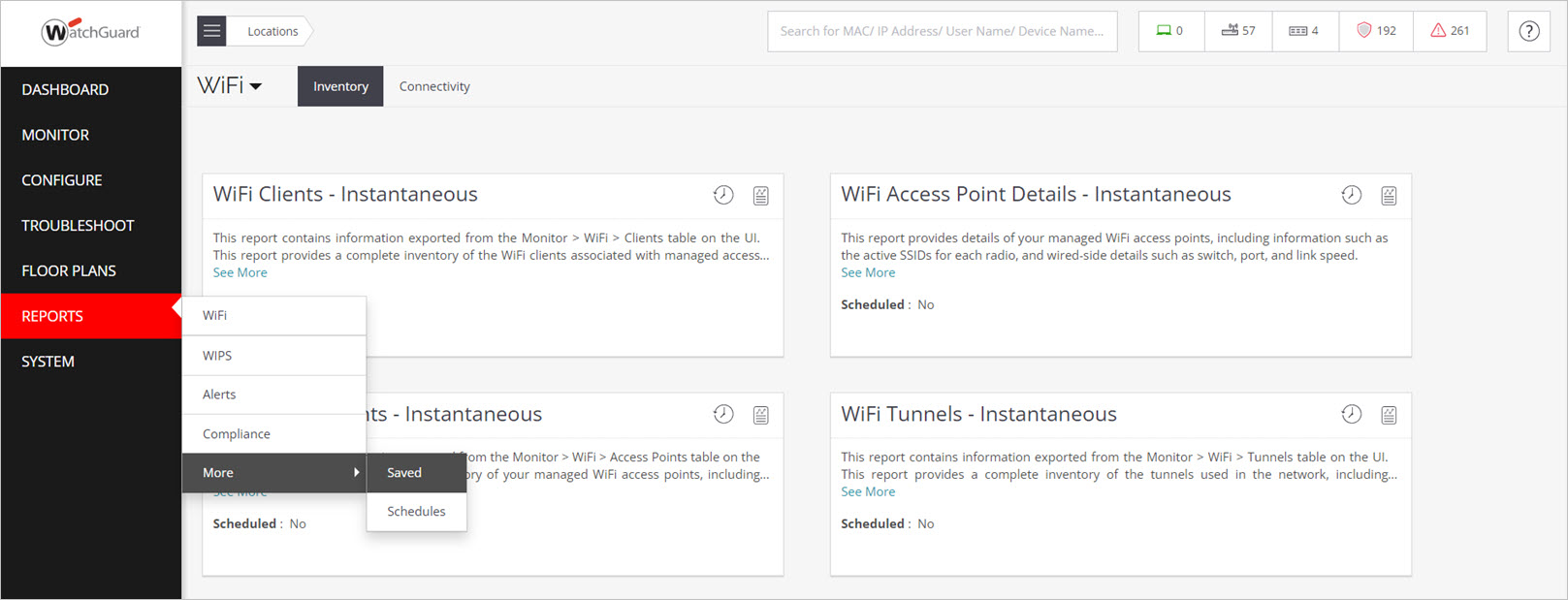Click the clients counter showing 0
1568x600 pixels.
1170,31
